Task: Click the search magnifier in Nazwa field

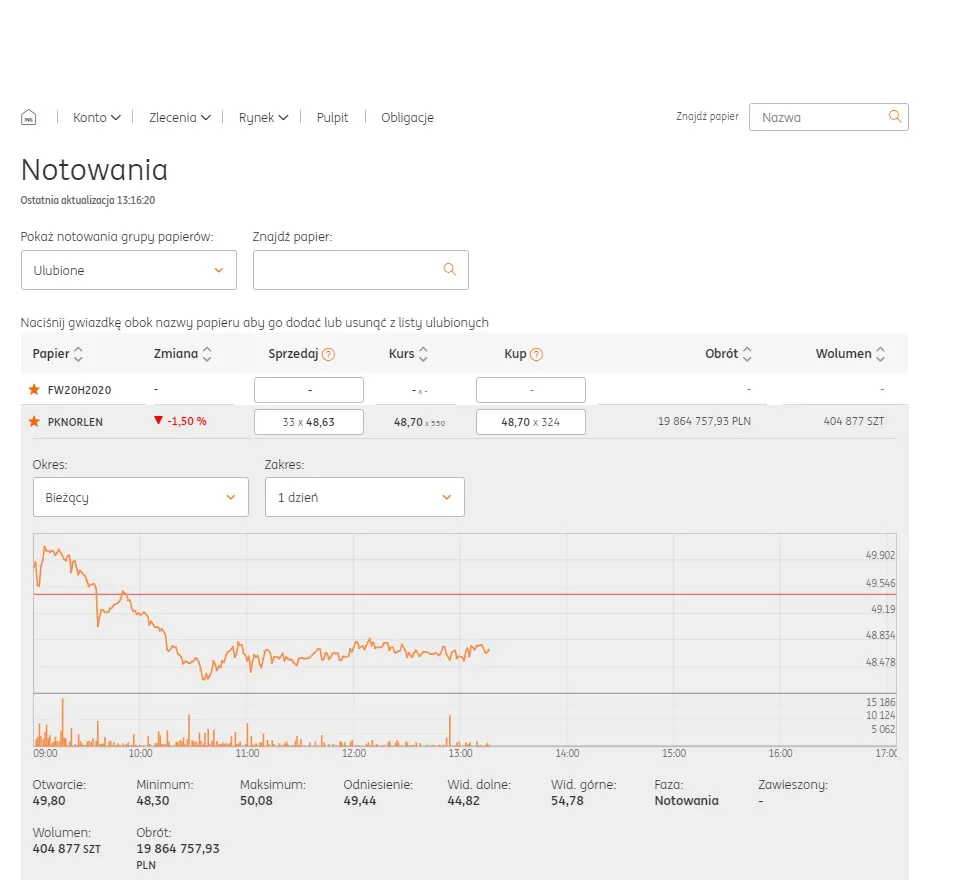Action: (895, 116)
